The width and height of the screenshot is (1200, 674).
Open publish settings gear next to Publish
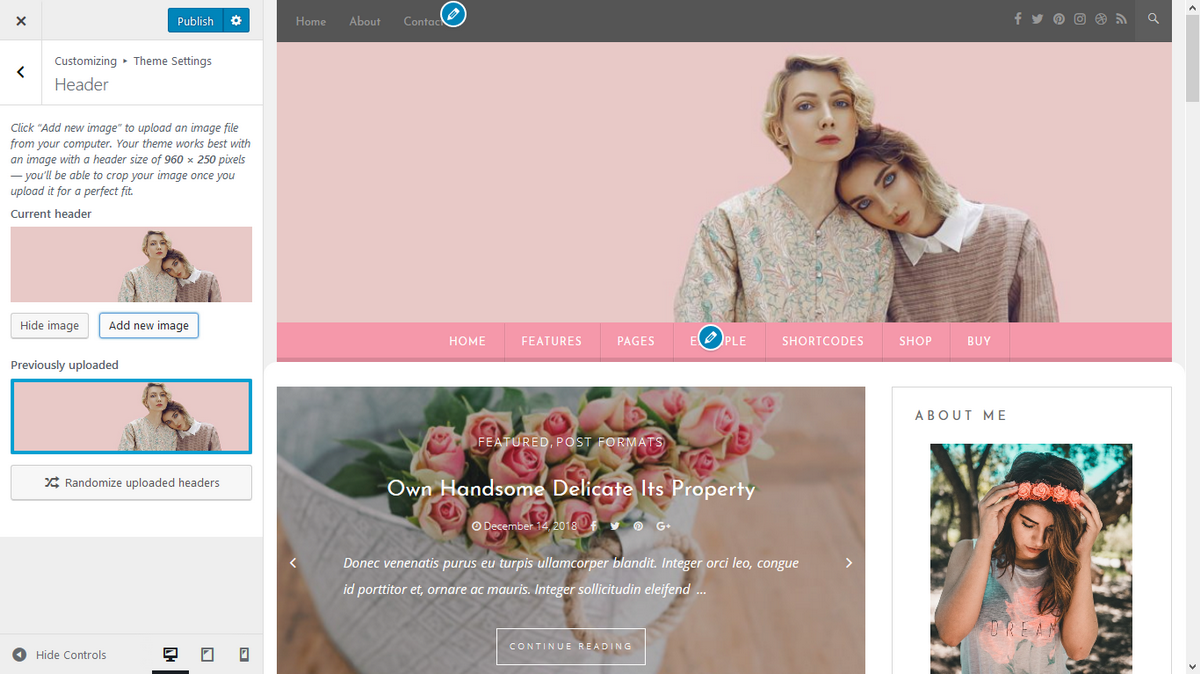tap(236, 21)
